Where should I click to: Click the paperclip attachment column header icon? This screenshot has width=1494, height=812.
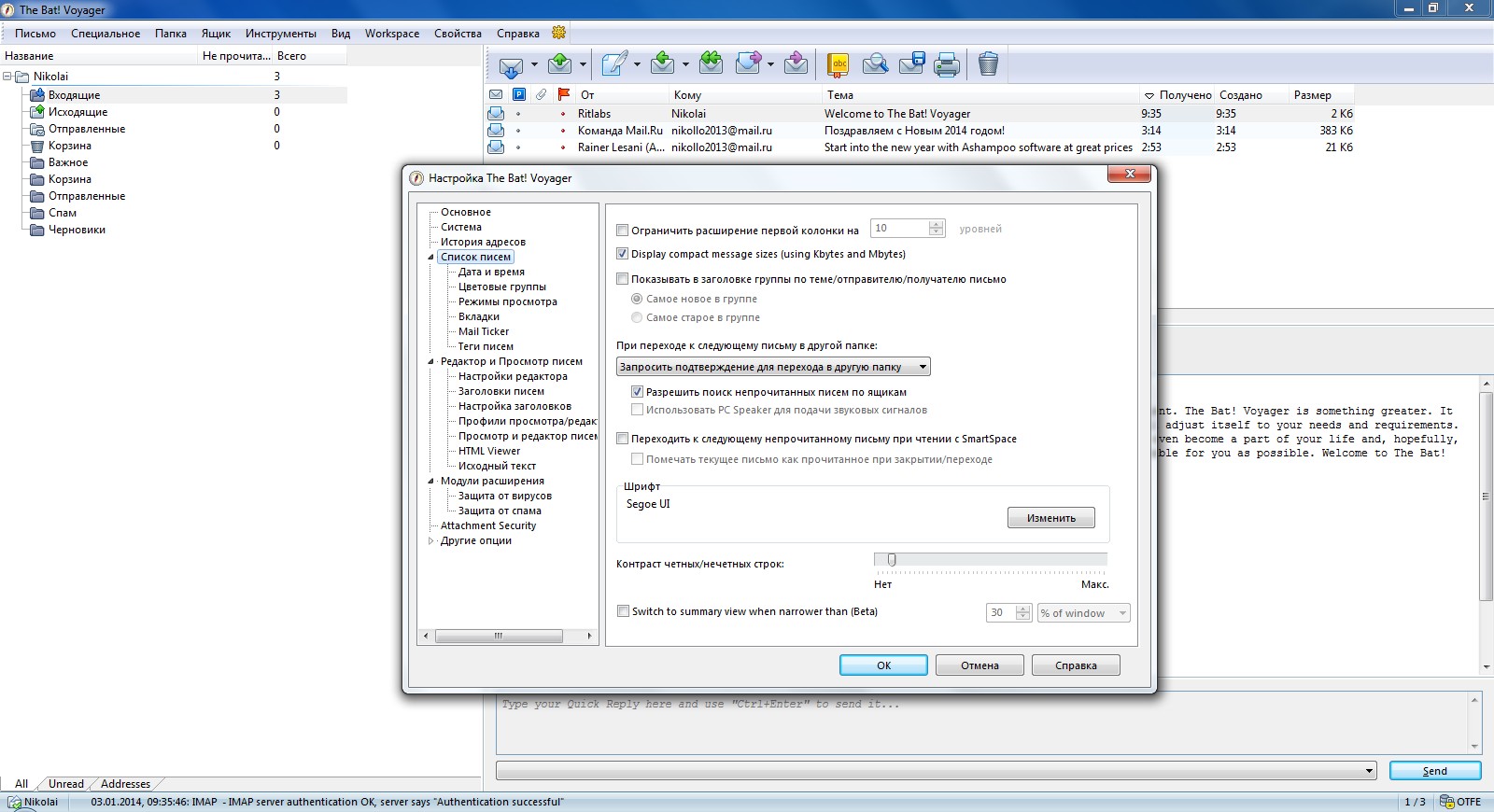point(541,94)
